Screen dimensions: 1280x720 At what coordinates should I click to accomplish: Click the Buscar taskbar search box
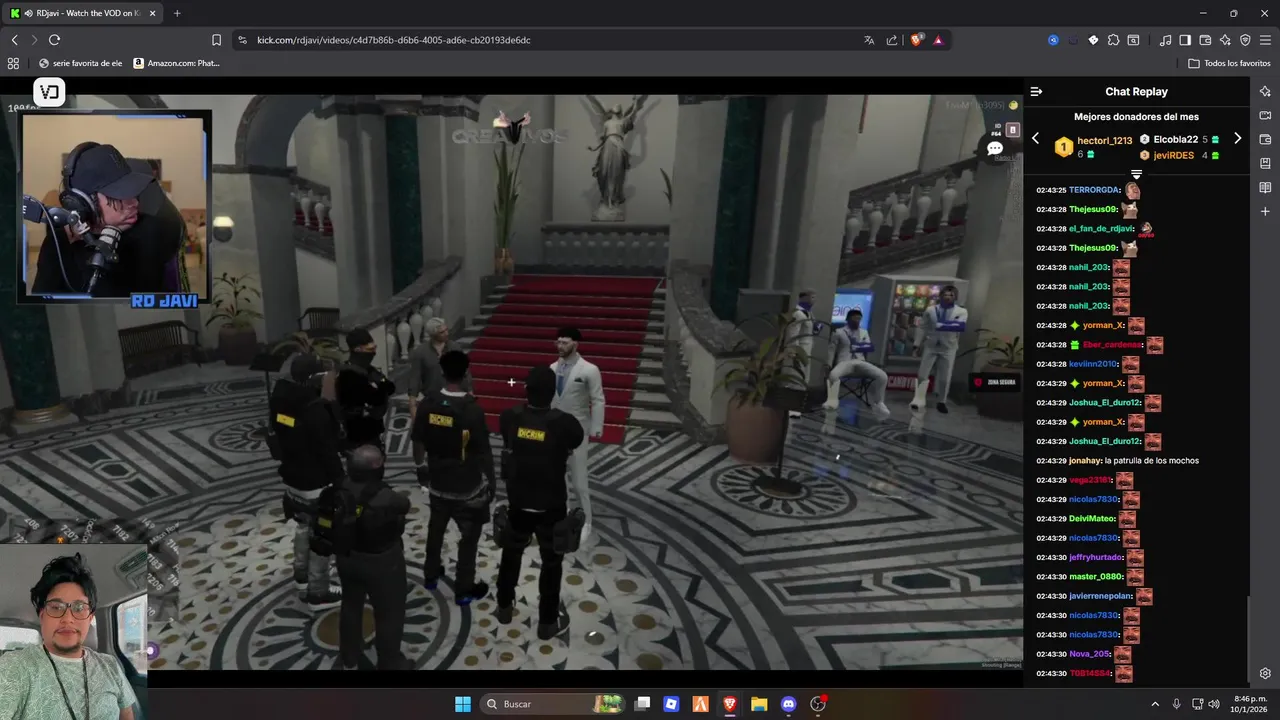coord(552,704)
